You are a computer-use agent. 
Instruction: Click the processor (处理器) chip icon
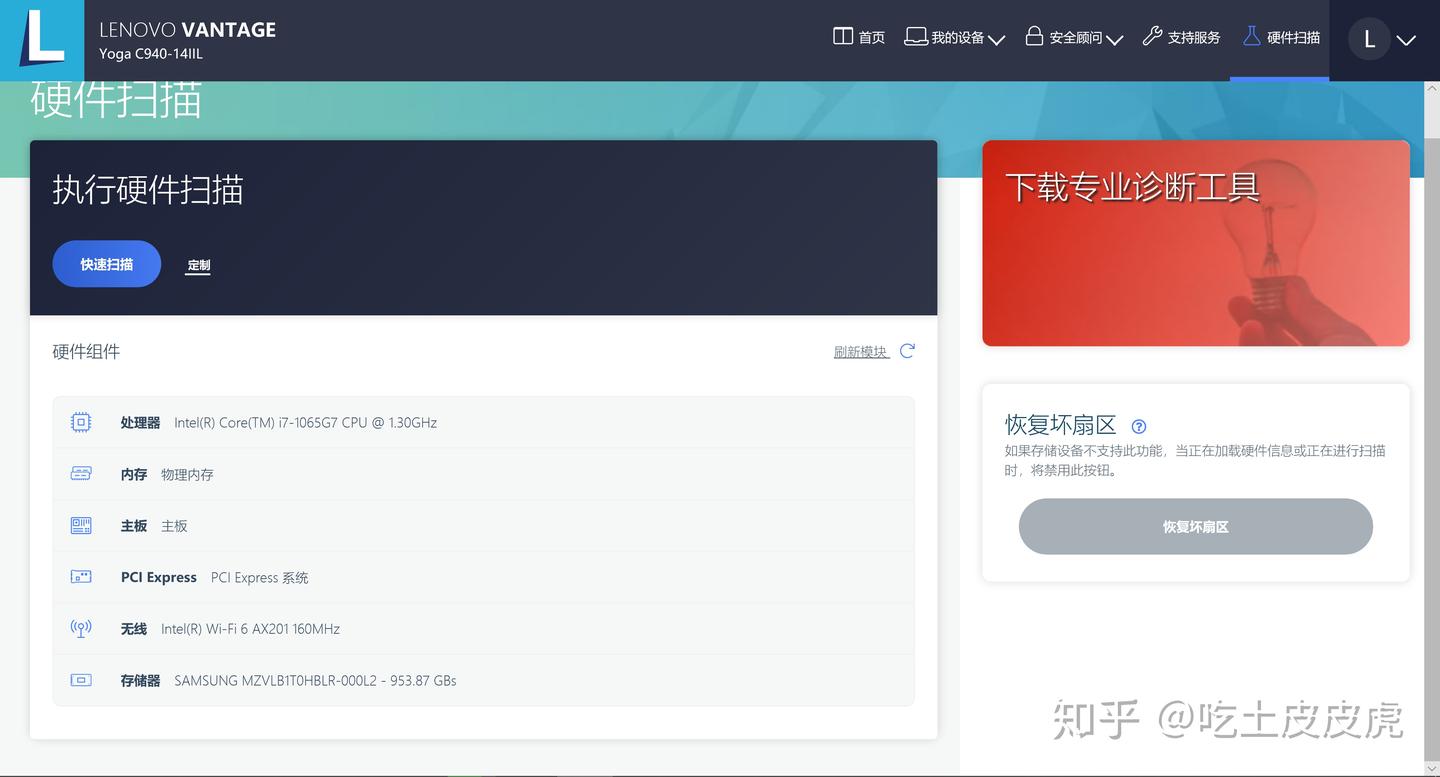(x=80, y=422)
